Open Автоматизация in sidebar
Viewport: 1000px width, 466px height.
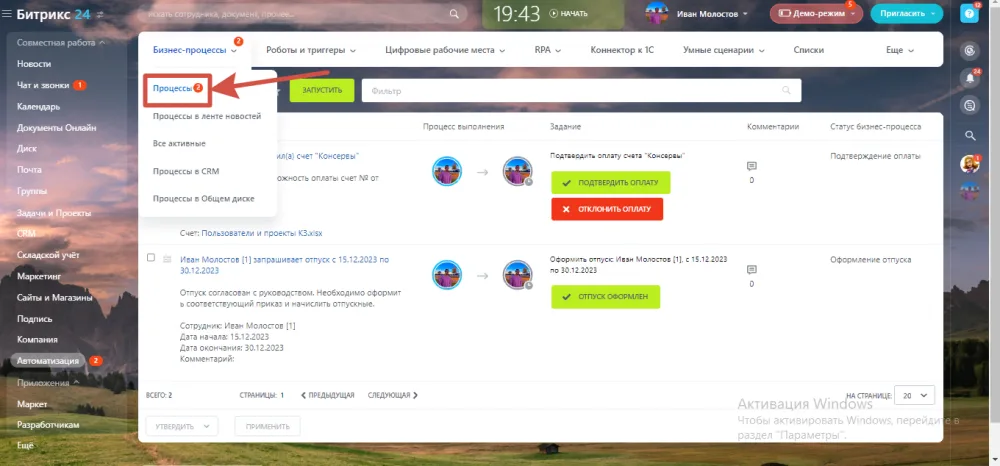point(48,361)
